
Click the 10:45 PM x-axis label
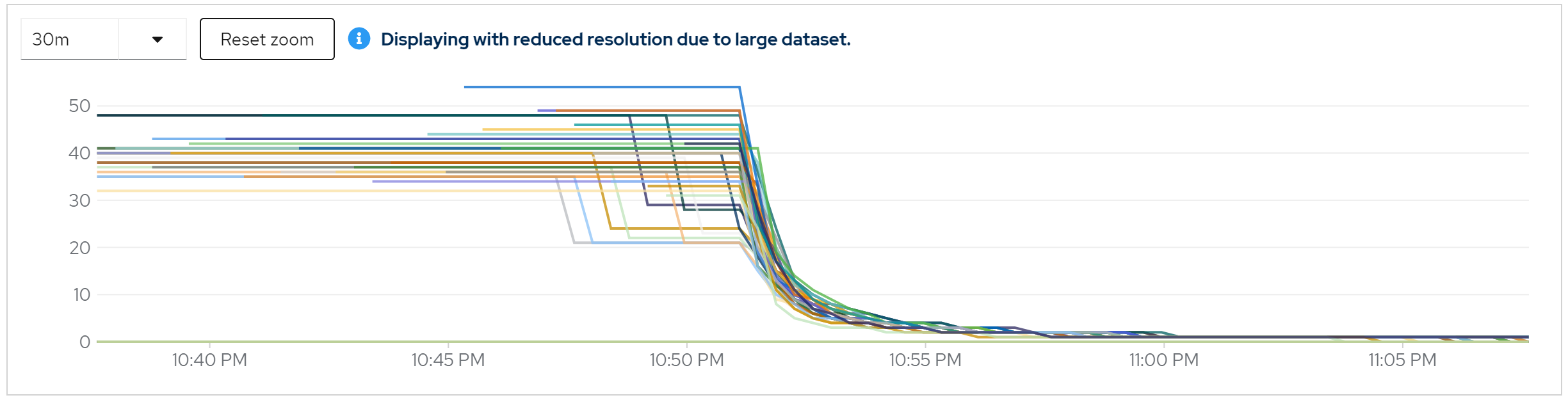[x=448, y=360]
